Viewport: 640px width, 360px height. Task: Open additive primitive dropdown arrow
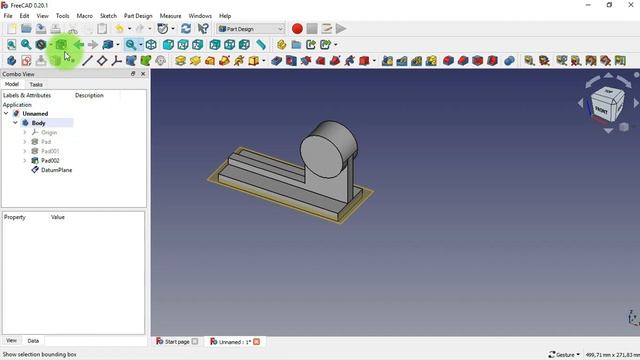pyautogui.click(x=264, y=61)
